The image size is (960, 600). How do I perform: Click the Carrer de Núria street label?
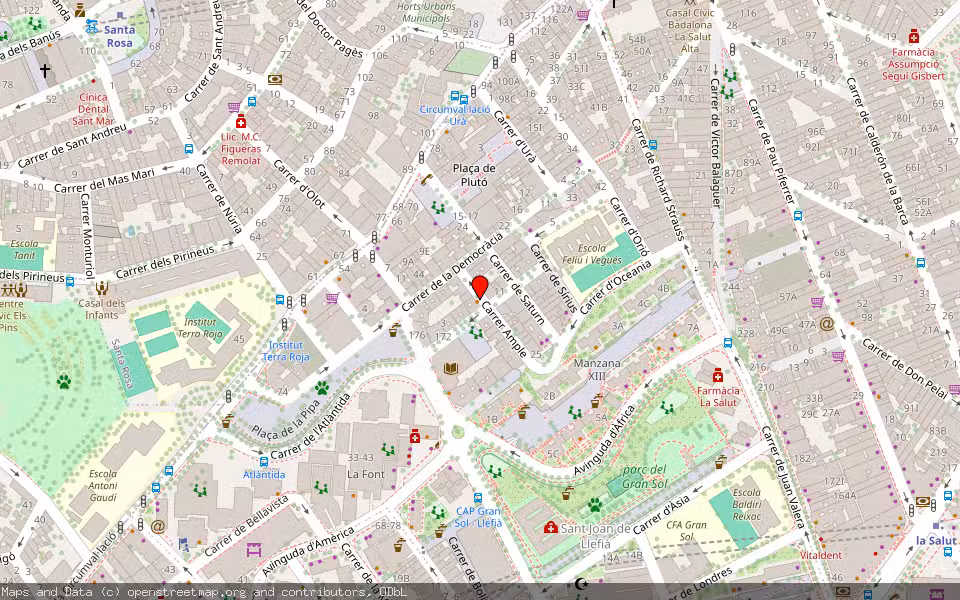219,199
